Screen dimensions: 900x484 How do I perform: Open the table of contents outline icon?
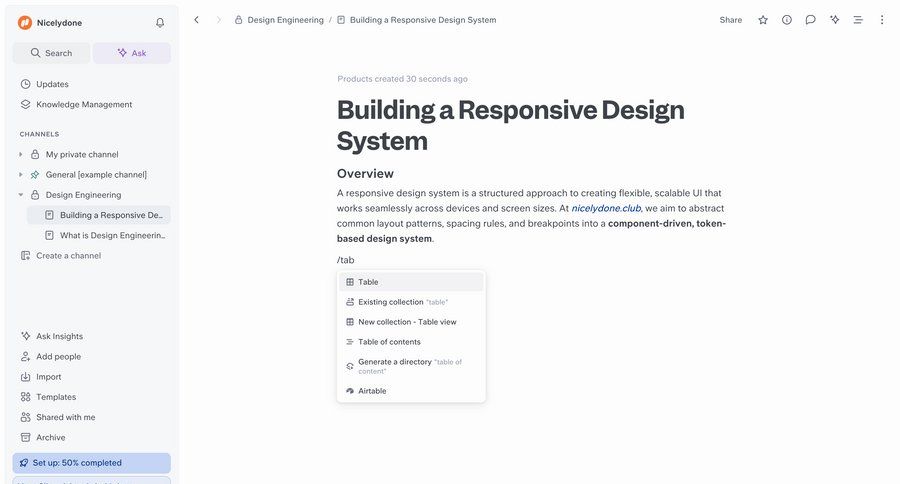coord(858,20)
